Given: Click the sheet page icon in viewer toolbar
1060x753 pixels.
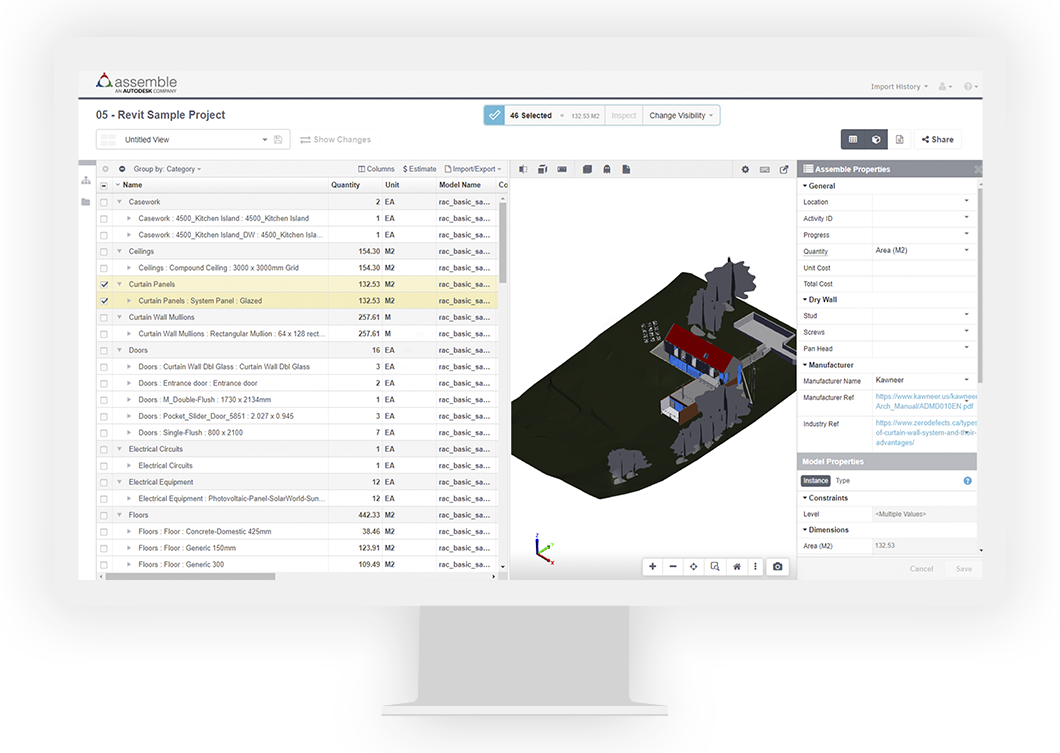Looking at the screenshot, I should 626,169.
